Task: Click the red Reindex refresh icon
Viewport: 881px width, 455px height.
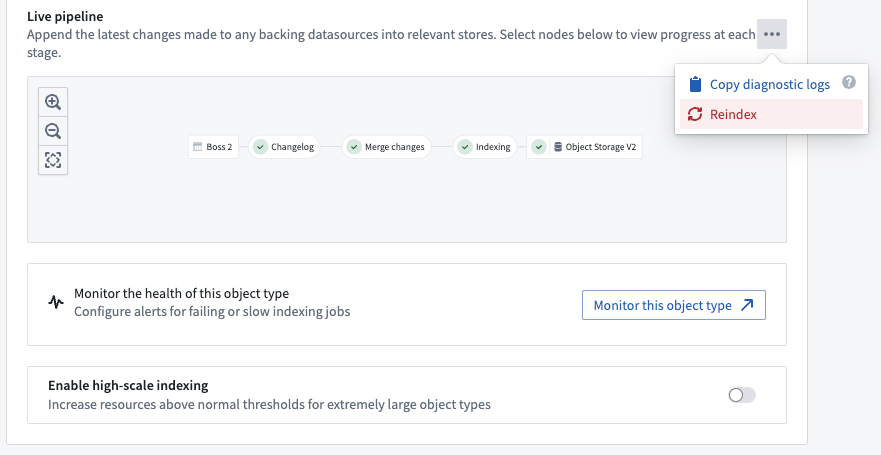Action: tap(694, 114)
